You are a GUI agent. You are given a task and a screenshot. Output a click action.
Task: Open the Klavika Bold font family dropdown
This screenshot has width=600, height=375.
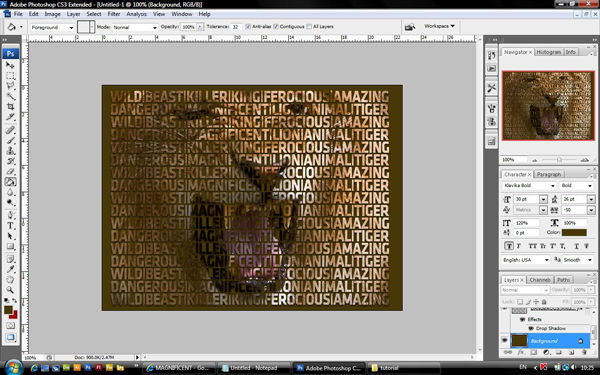tap(529, 186)
